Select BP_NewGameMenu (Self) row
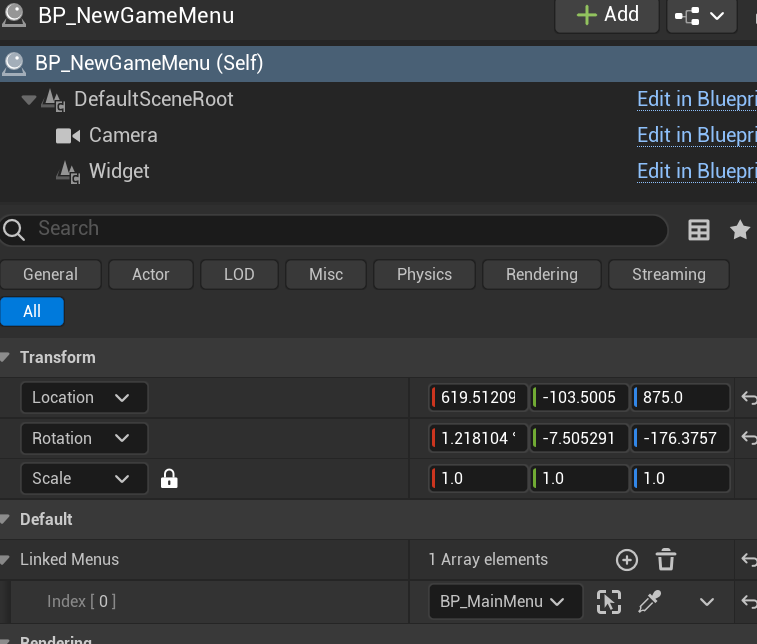The width and height of the screenshot is (757, 644). [378, 64]
